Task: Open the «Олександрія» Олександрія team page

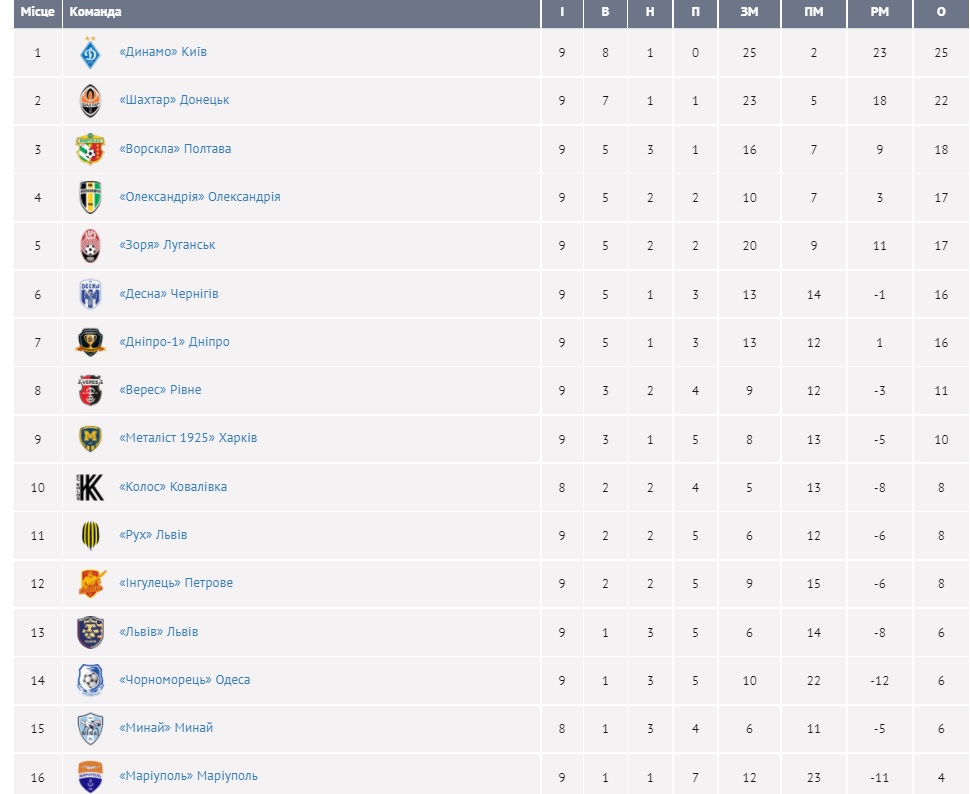Action: point(199,197)
